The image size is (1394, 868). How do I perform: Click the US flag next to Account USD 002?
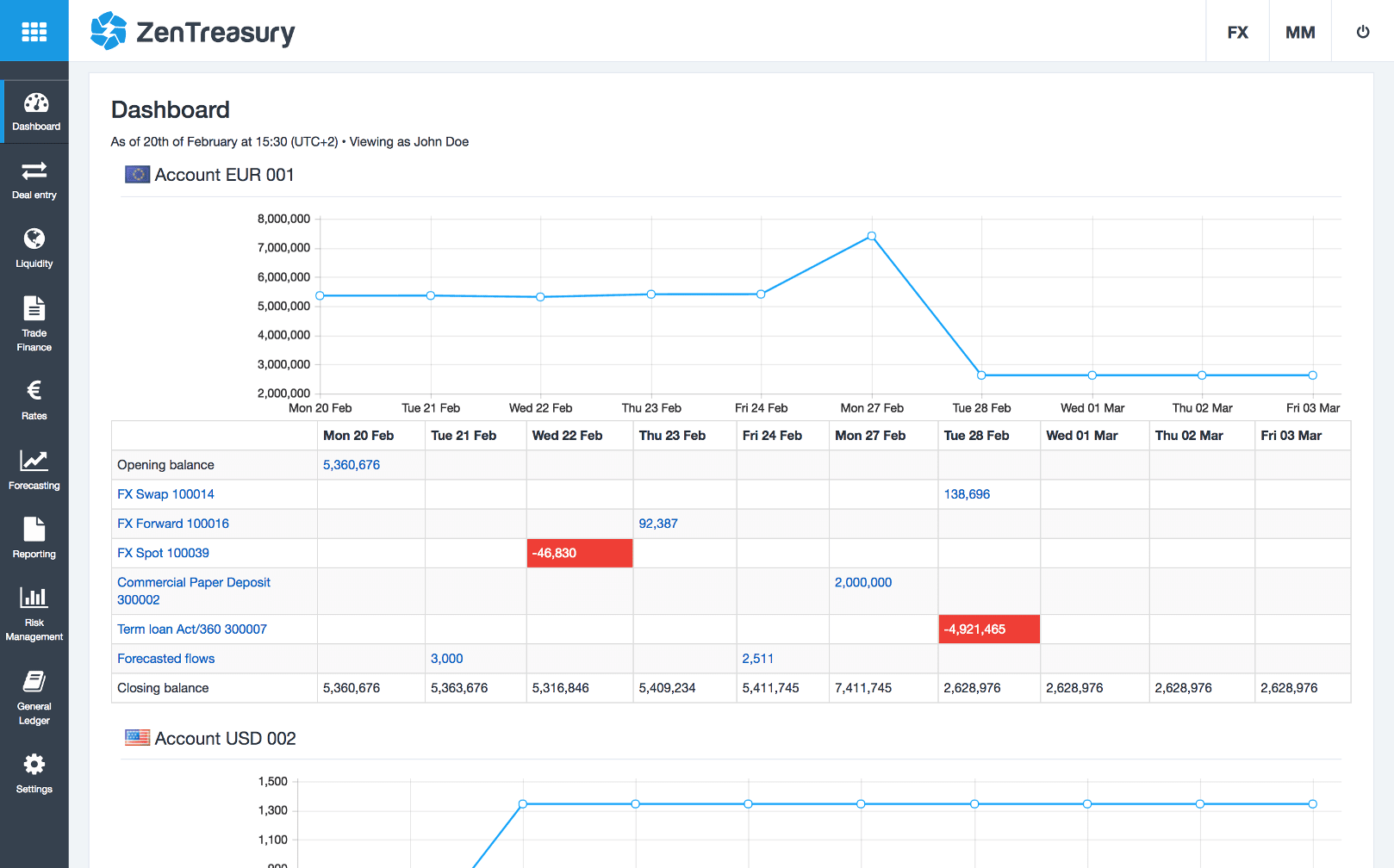[x=138, y=737]
